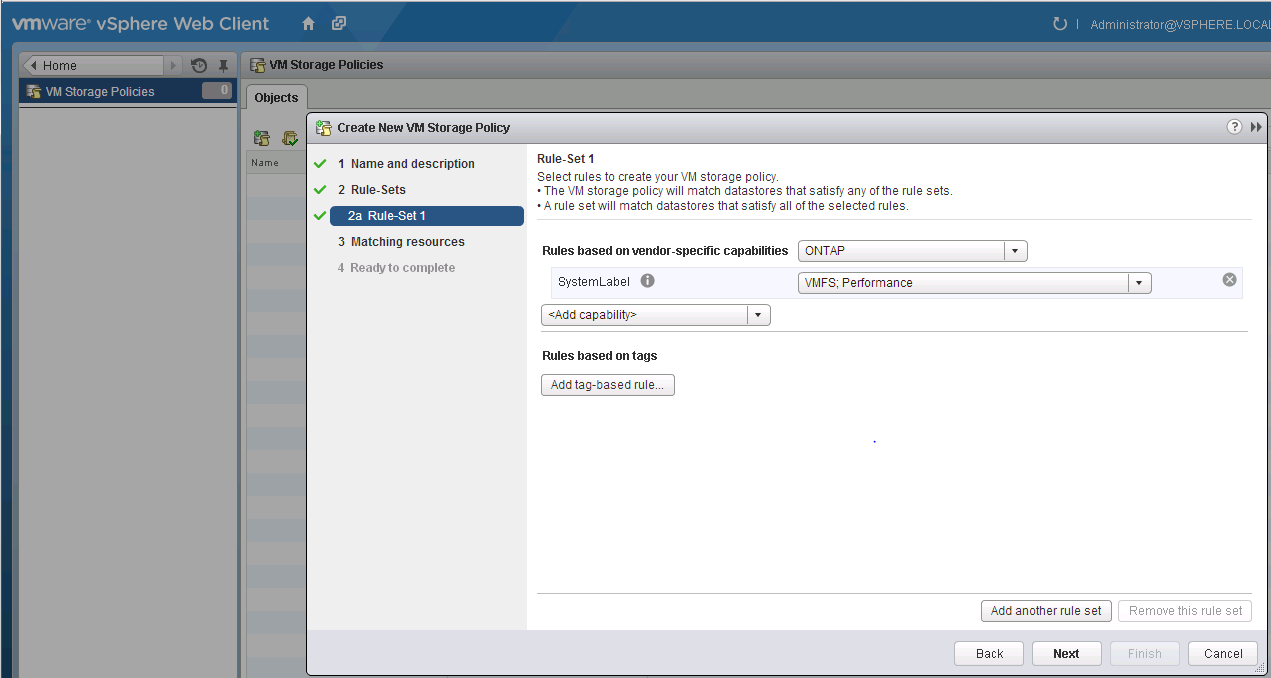The image size is (1271, 678).
Task: Switch to the Objects tab
Action: [276, 97]
